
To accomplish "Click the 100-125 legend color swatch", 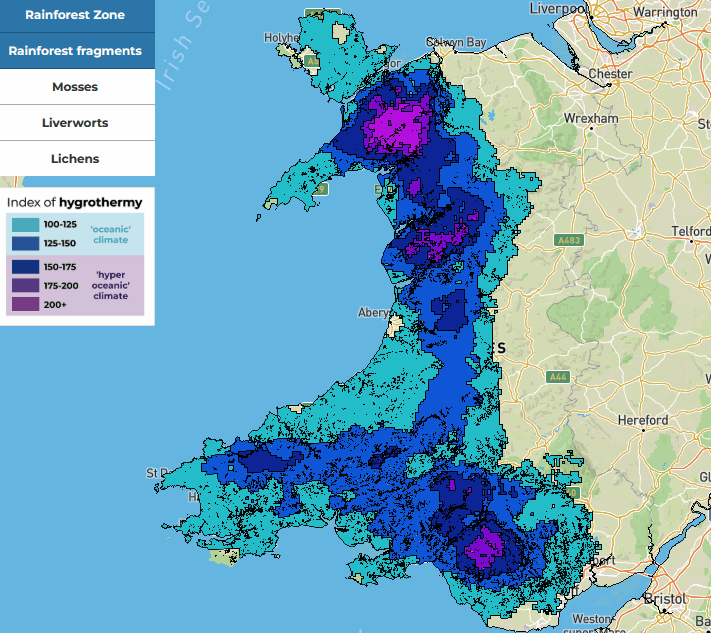I will coord(25,224).
